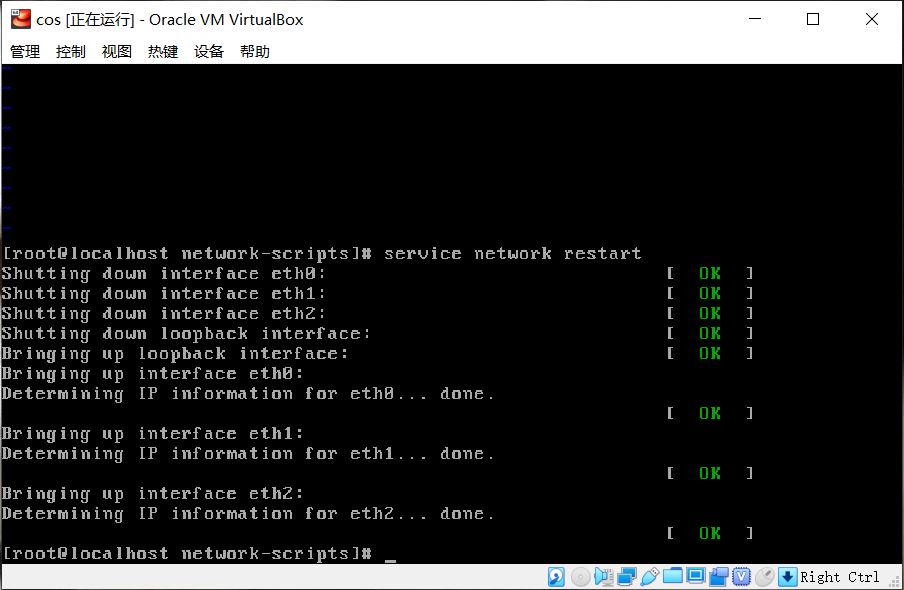Open the recording status icon
The width and height of the screenshot is (904, 590).
click(721, 577)
